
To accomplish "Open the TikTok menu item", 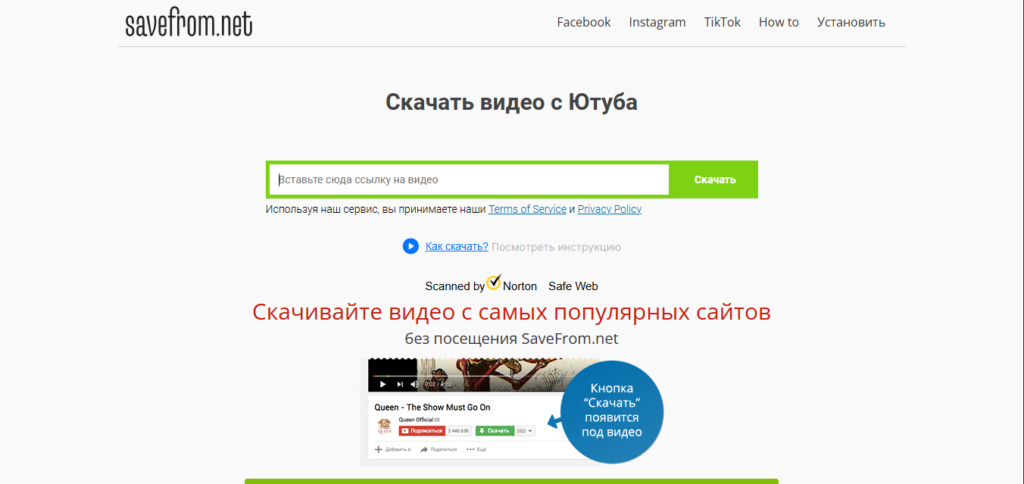I will pos(722,22).
